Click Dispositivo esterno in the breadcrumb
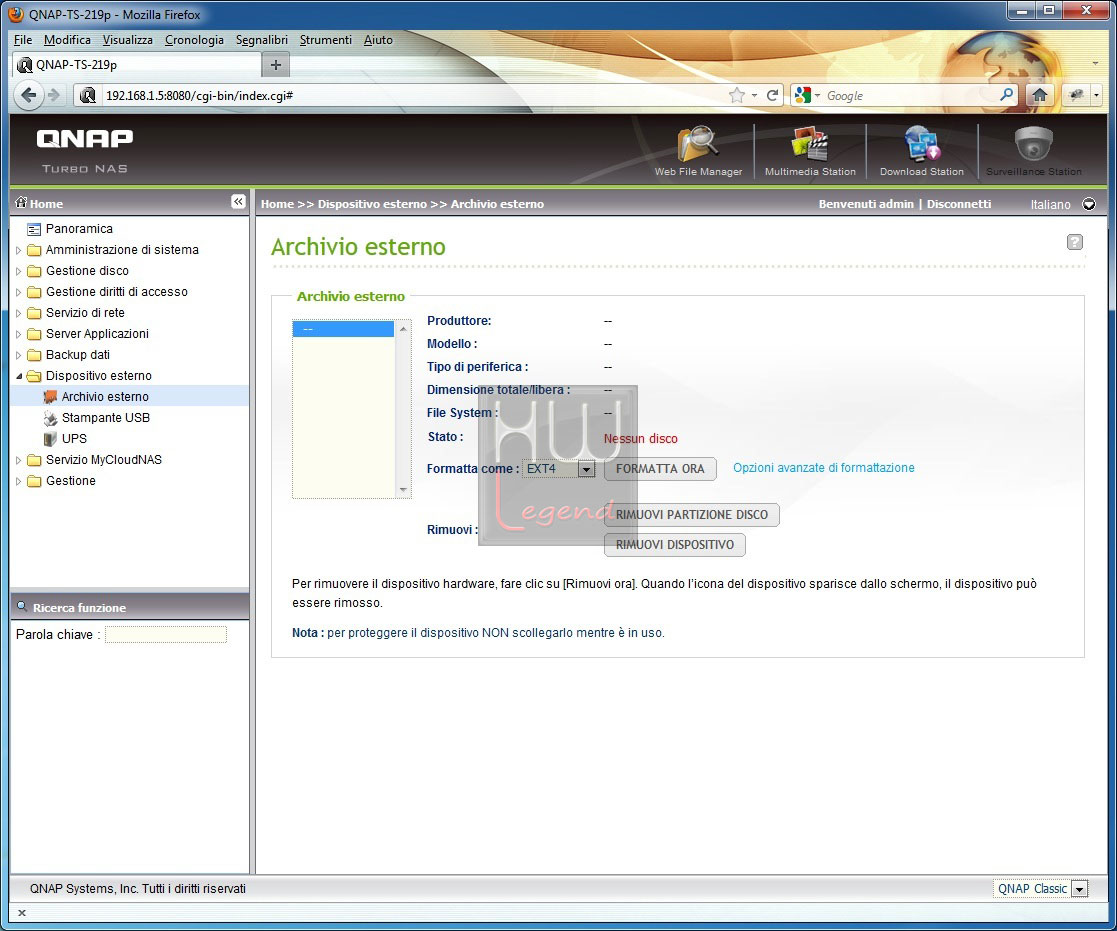Image resolution: width=1117 pixels, height=931 pixels. pyautogui.click(x=372, y=204)
